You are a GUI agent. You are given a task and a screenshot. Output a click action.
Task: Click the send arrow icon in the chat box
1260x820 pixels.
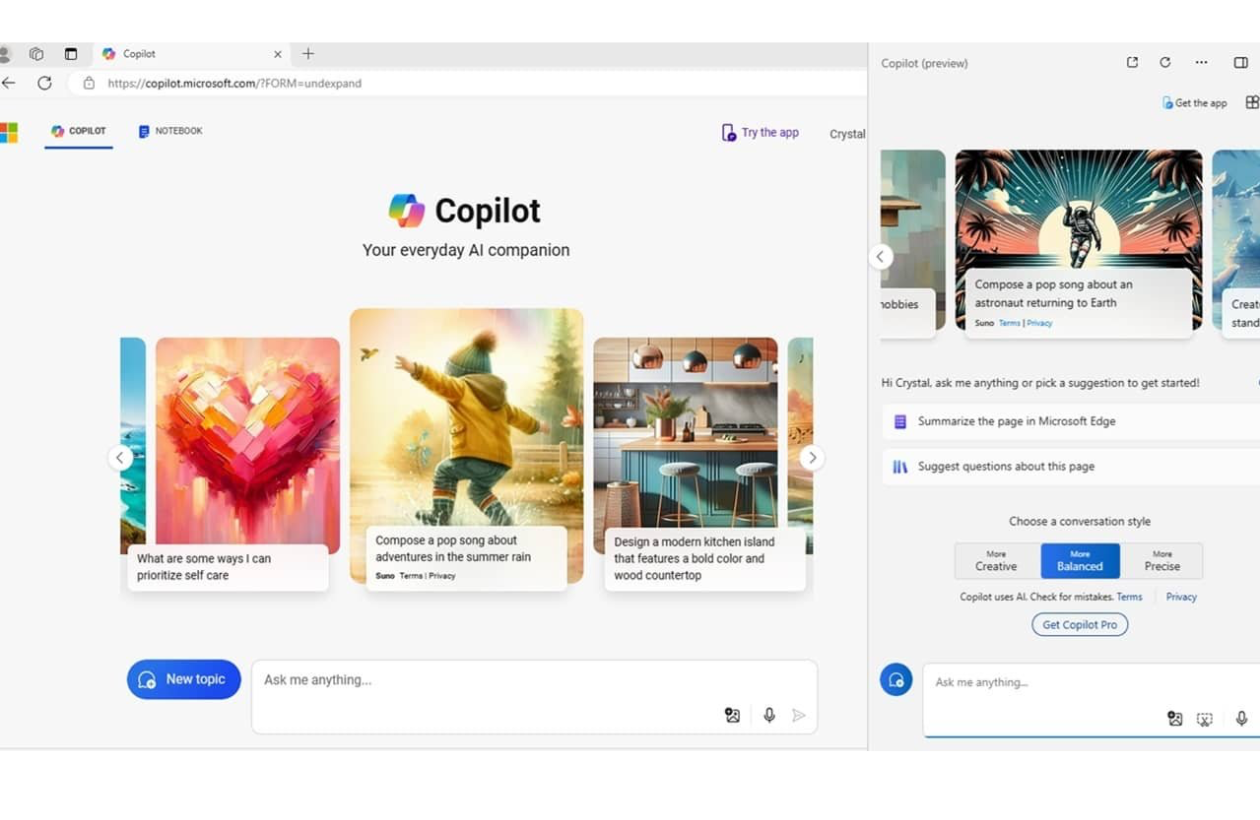pos(799,715)
